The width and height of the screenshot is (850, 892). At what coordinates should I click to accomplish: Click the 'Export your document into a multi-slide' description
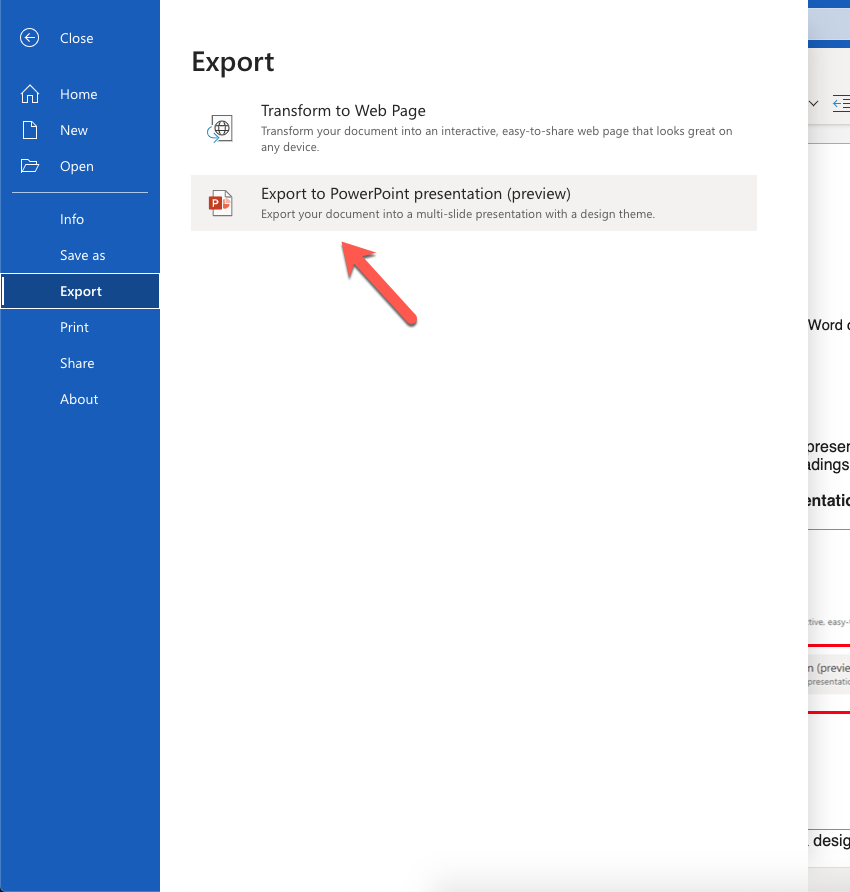(x=458, y=214)
